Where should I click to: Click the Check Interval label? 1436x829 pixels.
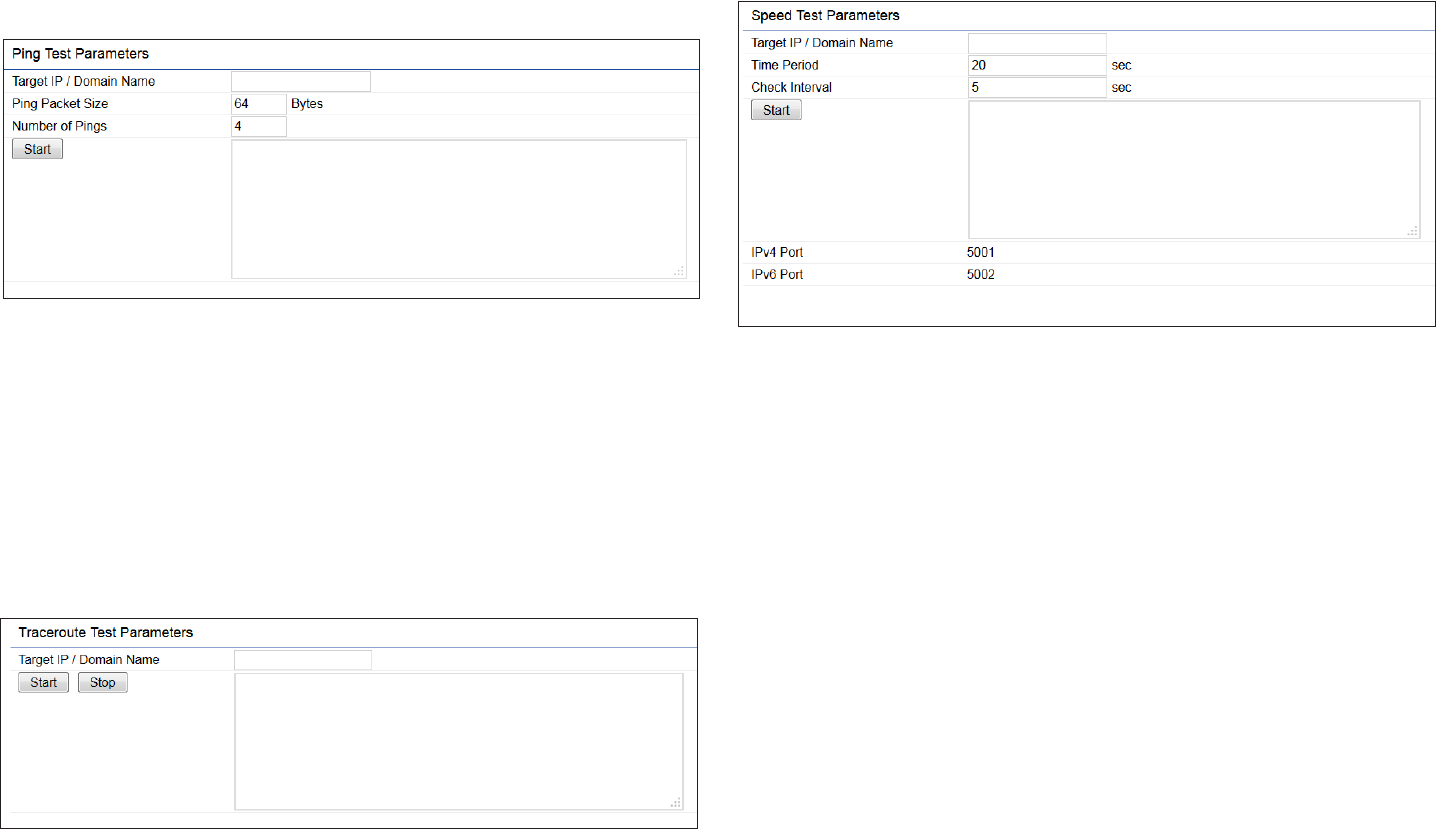tap(792, 88)
